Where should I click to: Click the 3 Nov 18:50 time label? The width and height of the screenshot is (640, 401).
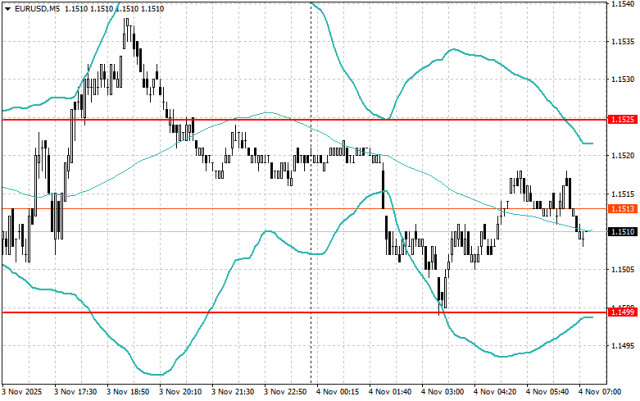[x=128, y=392]
